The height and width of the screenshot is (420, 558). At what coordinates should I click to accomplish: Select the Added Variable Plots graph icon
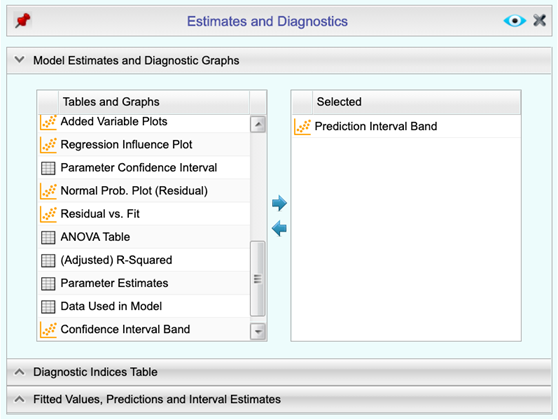click(48, 122)
